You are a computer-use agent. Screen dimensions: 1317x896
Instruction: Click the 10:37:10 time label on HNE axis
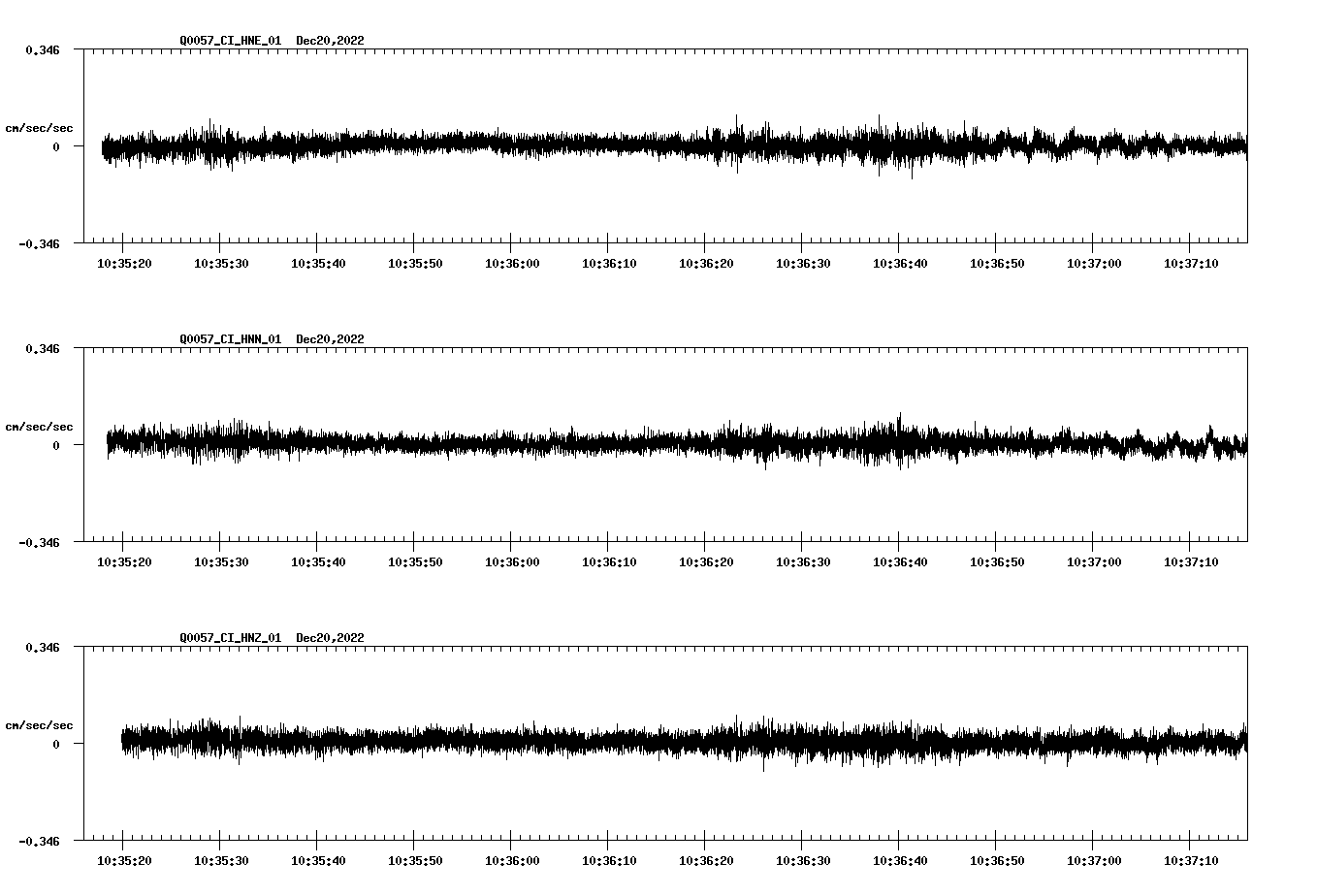1191,264
